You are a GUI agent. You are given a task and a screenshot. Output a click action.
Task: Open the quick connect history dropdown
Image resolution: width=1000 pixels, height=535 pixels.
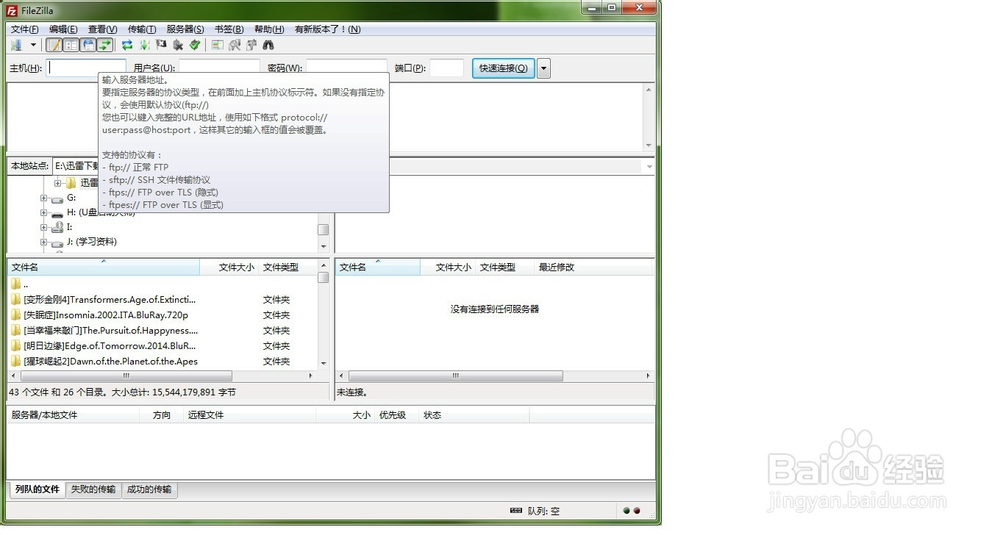pos(543,68)
